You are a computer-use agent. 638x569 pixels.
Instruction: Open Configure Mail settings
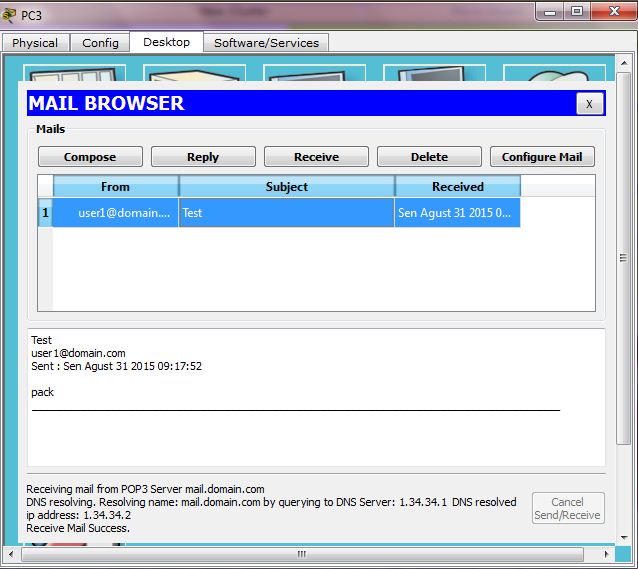(542, 157)
